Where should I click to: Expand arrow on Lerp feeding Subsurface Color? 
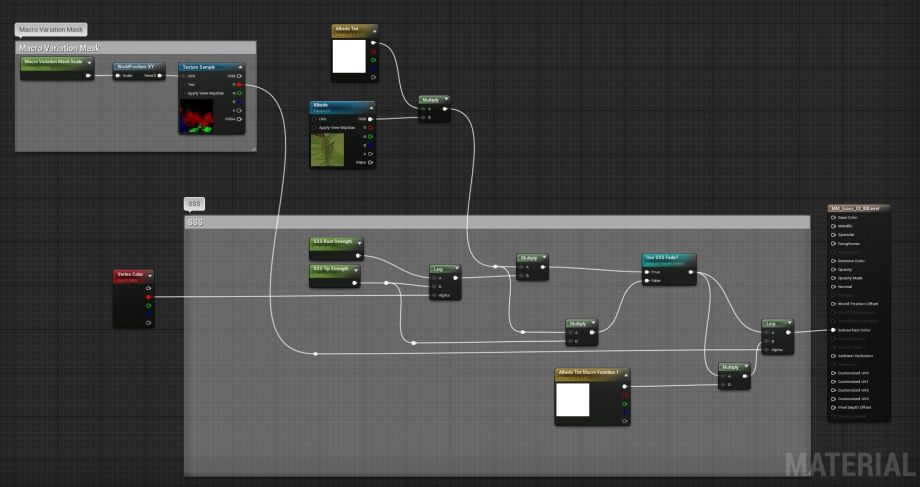(x=789, y=323)
